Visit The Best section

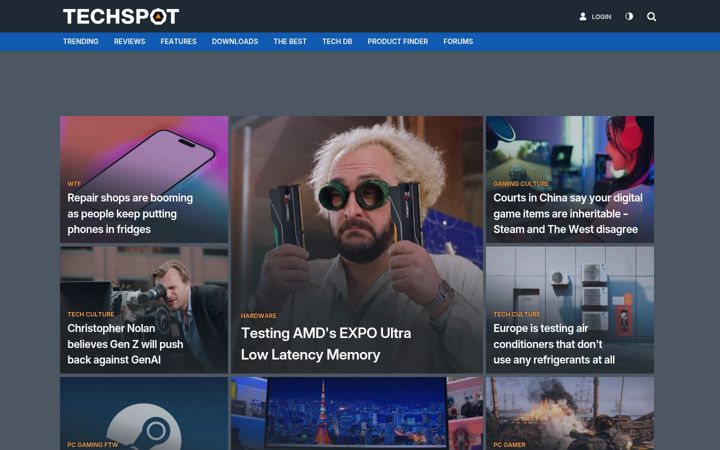click(290, 41)
